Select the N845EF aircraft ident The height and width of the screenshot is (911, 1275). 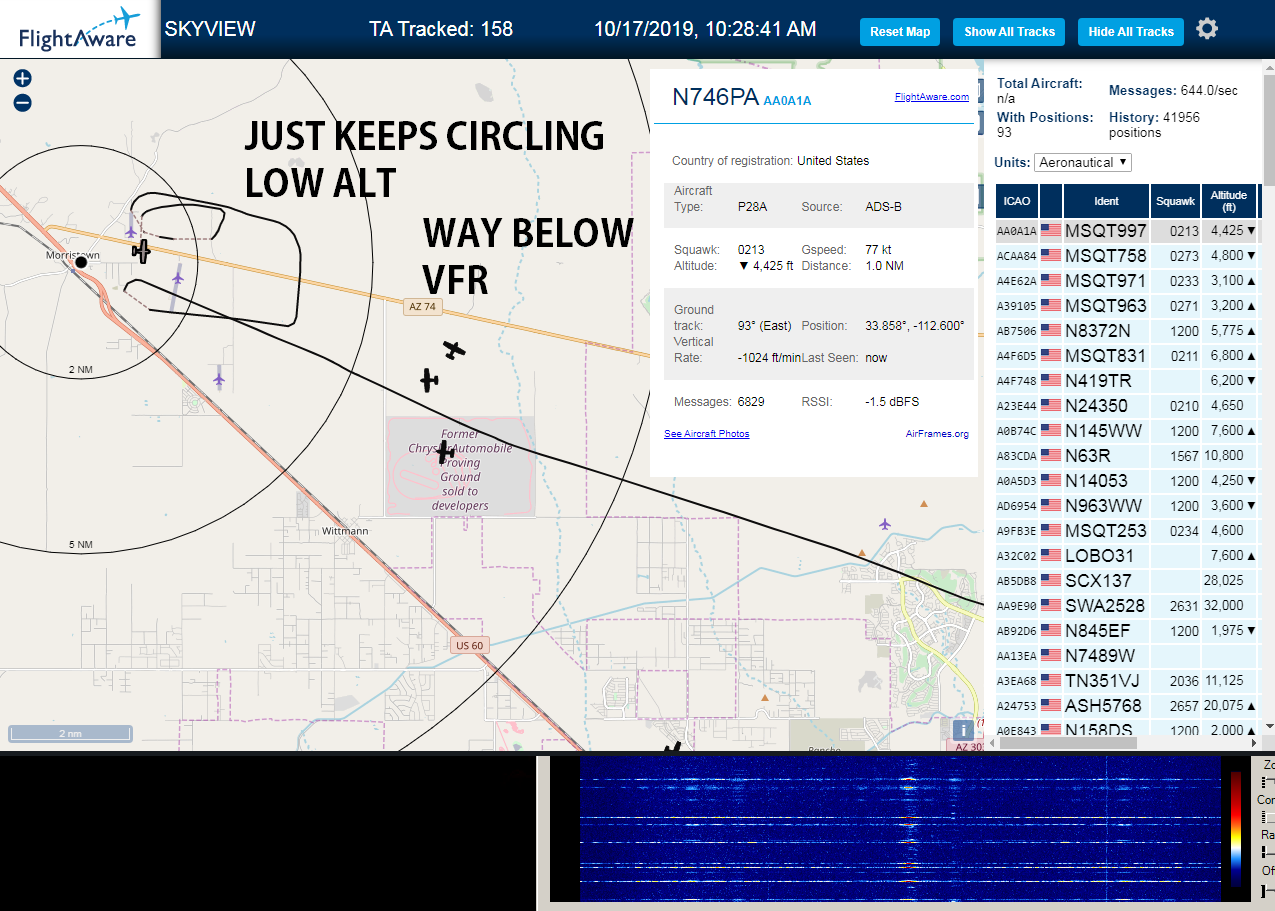tap(1097, 630)
